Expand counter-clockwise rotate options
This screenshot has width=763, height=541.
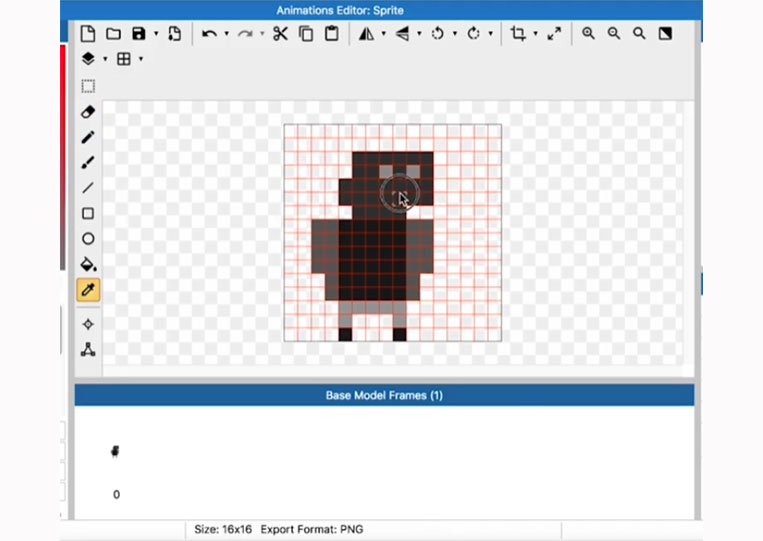(454, 34)
